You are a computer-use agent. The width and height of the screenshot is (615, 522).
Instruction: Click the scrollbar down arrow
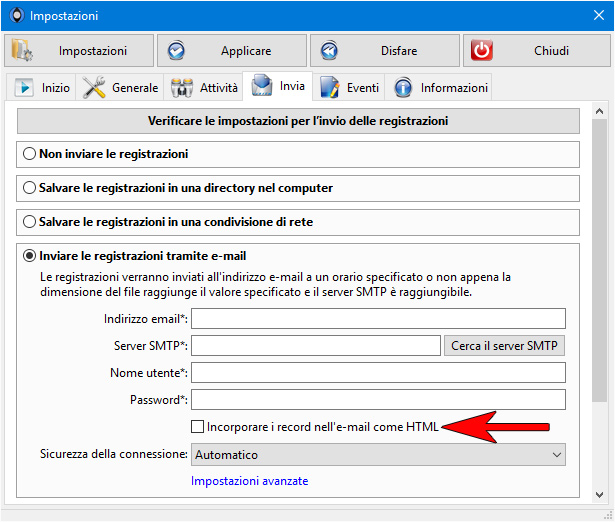click(x=599, y=495)
